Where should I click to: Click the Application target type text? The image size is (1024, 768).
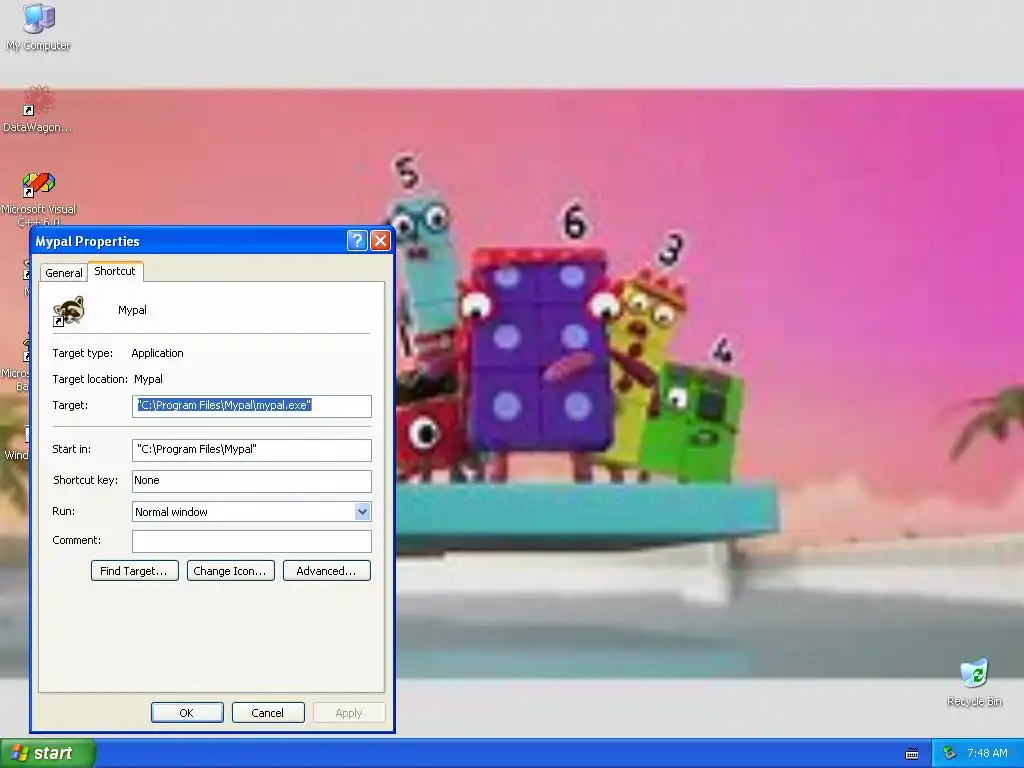click(157, 353)
